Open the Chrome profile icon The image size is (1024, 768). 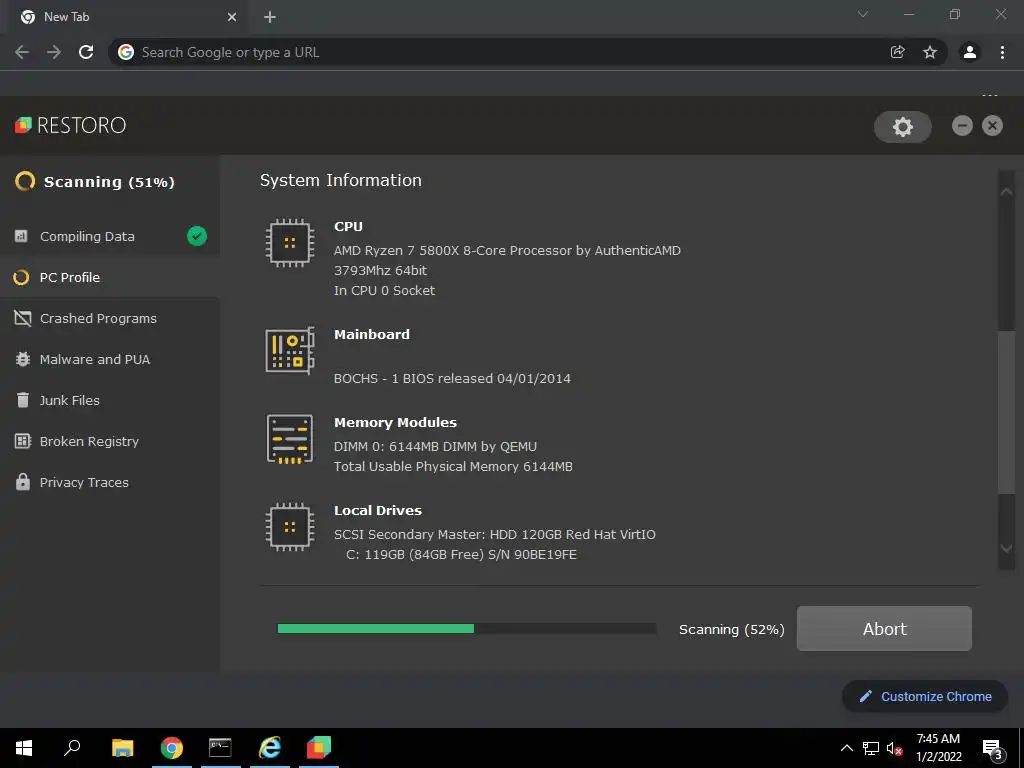970,52
